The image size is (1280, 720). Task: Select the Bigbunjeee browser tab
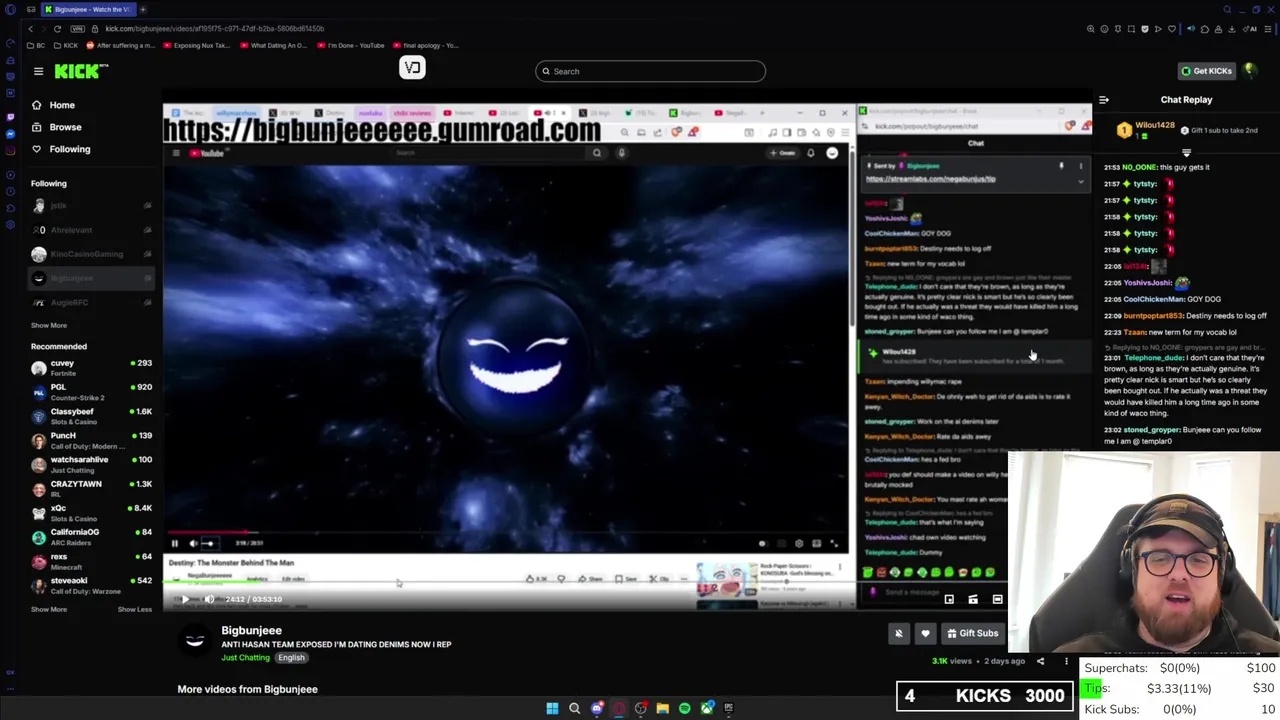87,9
